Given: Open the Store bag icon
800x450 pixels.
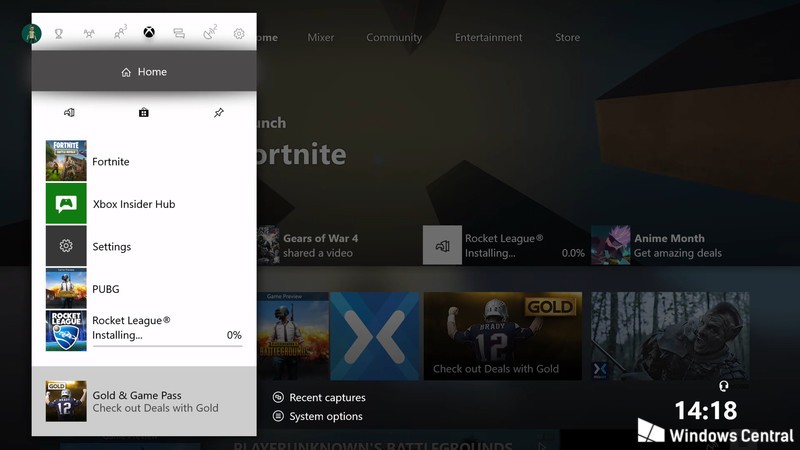Looking at the screenshot, I should coord(144,112).
